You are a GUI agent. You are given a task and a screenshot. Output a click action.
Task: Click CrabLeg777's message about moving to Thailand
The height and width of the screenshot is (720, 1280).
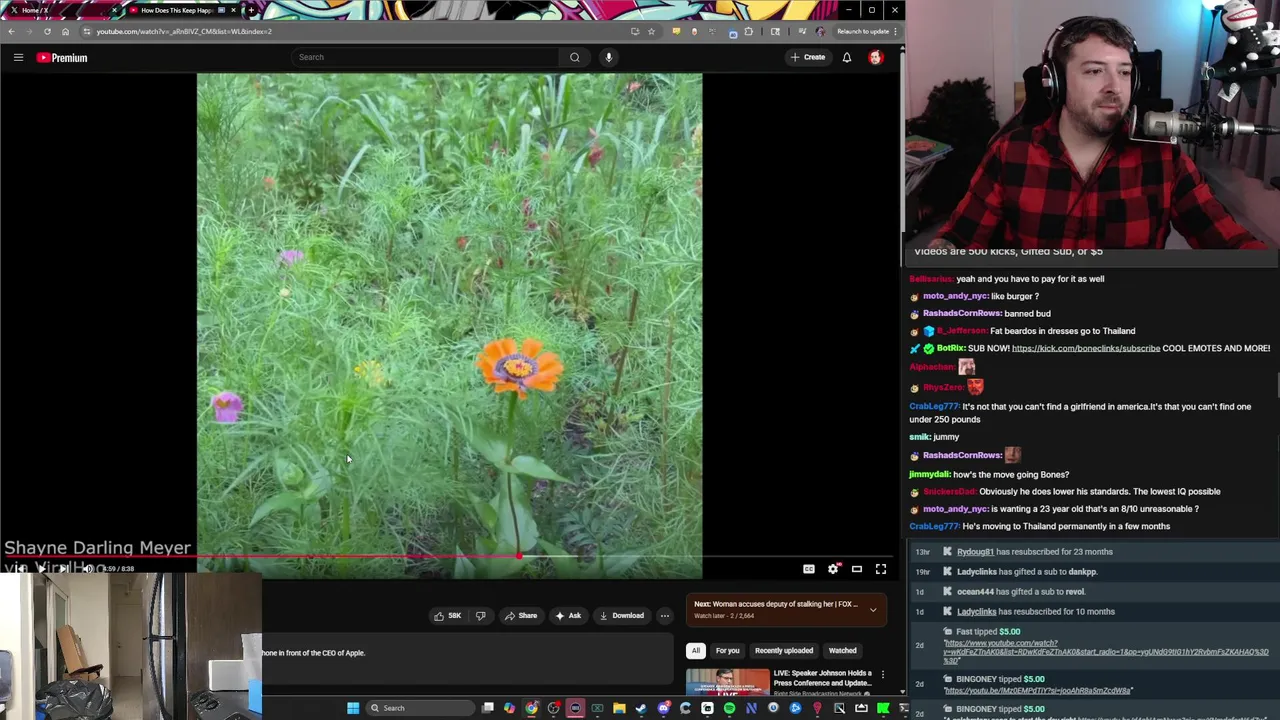pyautogui.click(x=1039, y=526)
